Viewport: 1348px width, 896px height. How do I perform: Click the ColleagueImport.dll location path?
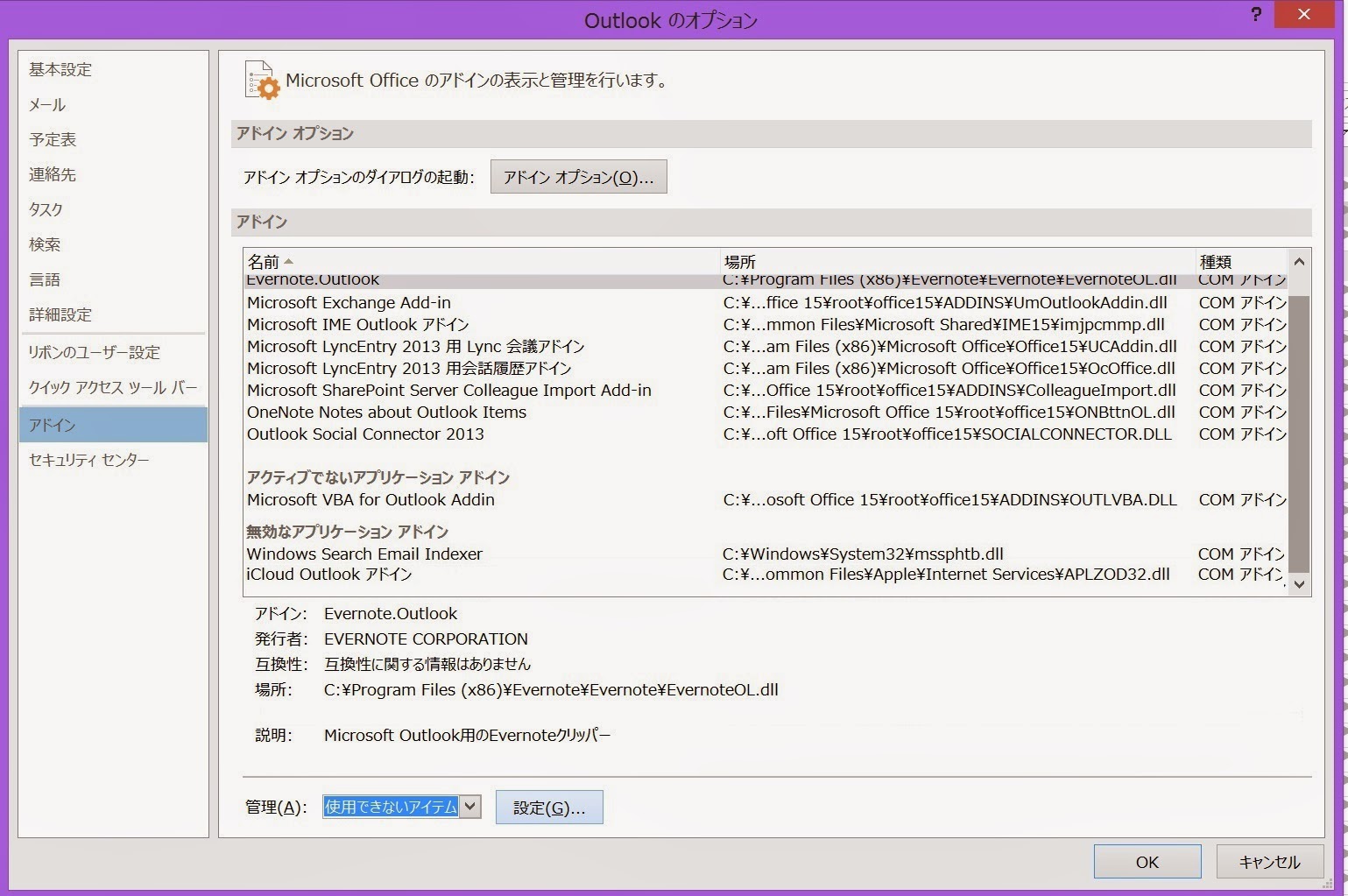point(949,391)
